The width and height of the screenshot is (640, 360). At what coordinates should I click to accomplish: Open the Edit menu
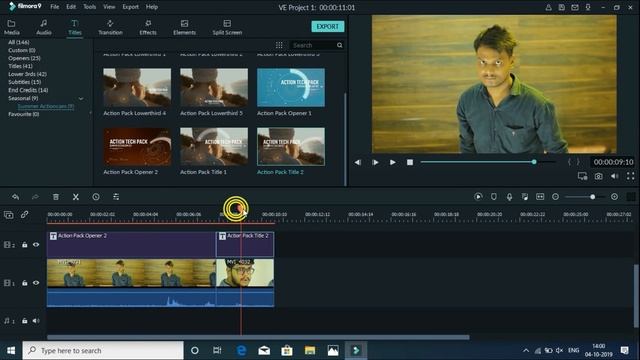(71, 7)
